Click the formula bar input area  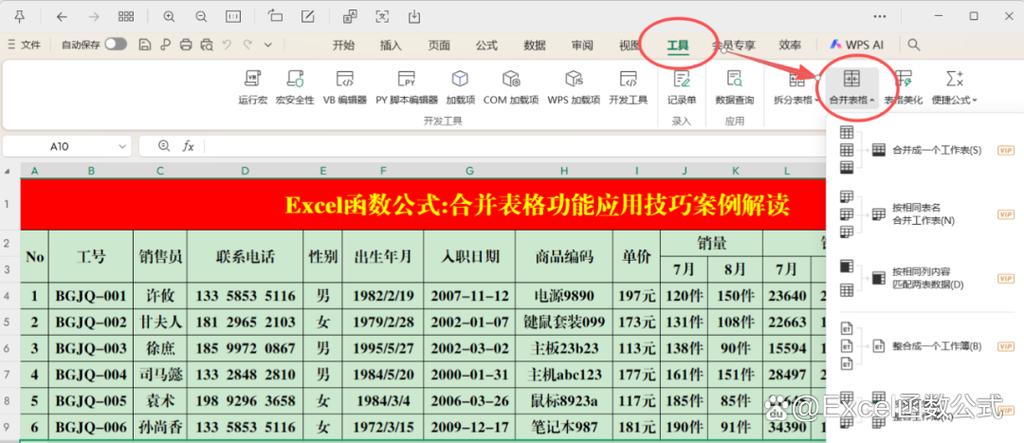tap(514, 146)
